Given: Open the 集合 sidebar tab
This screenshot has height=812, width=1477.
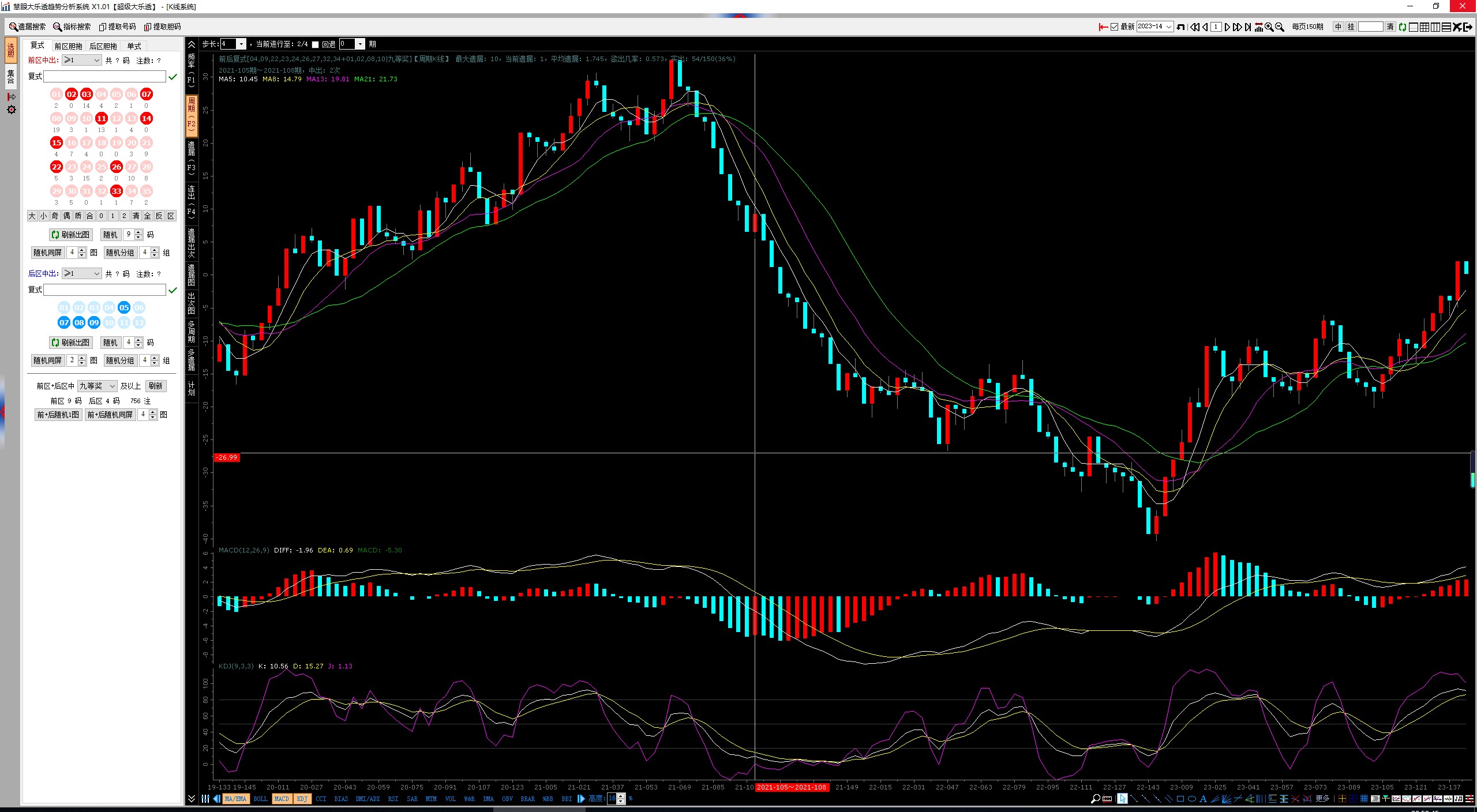Looking at the screenshot, I should pos(11,76).
